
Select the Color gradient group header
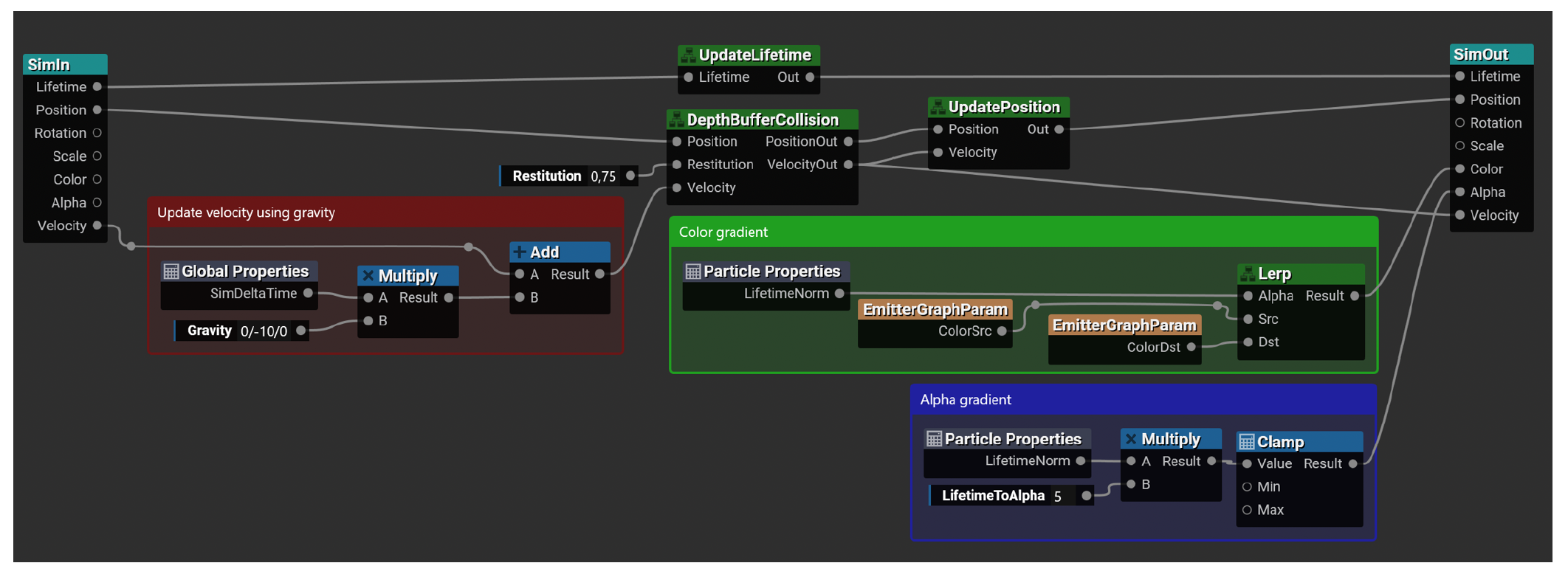(1022, 232)
